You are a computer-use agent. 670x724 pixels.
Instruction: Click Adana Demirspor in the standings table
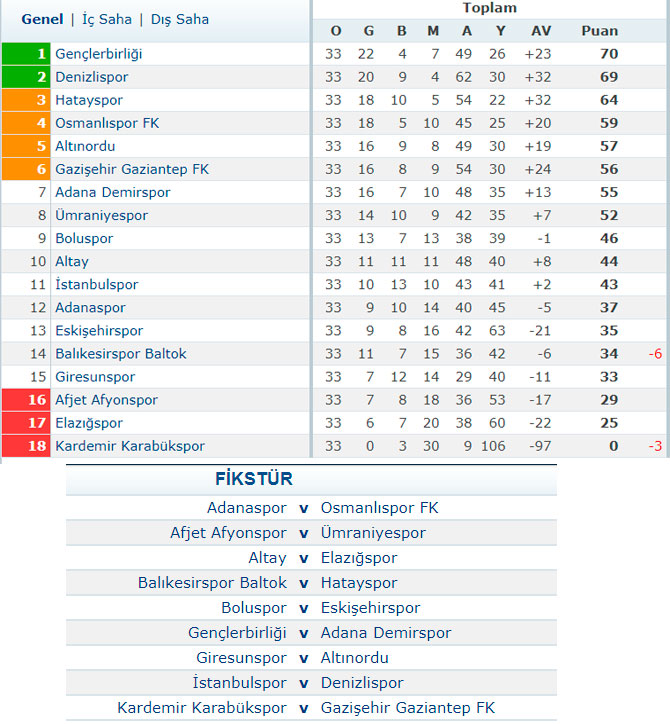(113, 193)
